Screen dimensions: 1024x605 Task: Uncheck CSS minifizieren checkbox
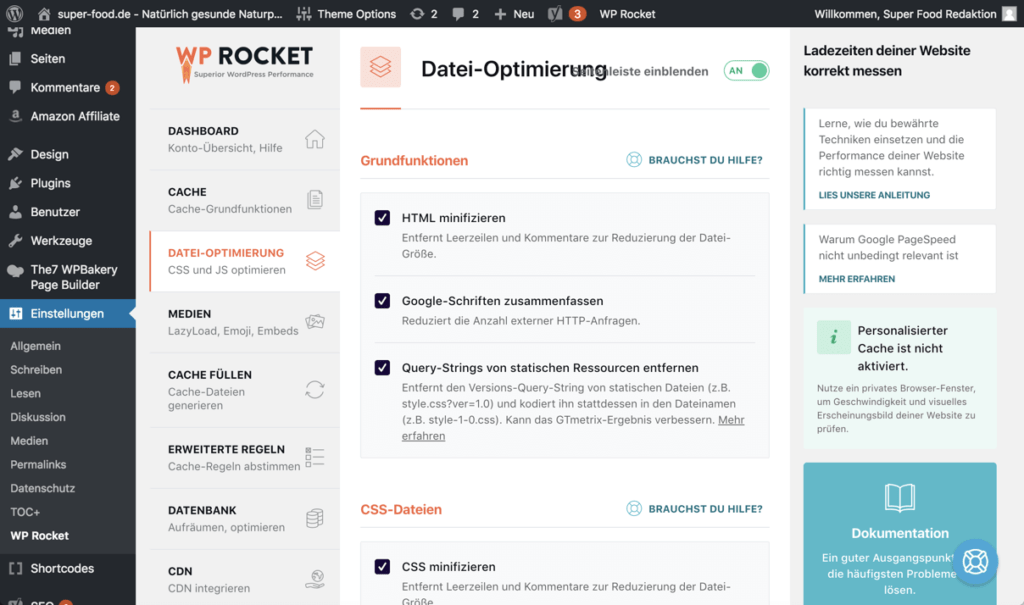[382, 567]
